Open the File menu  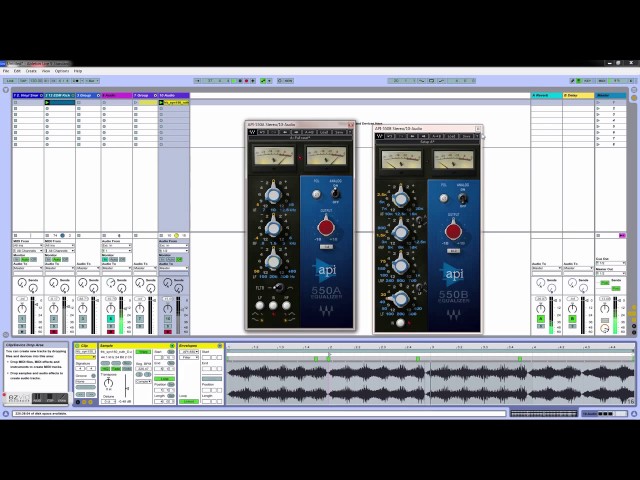(6, 71)
